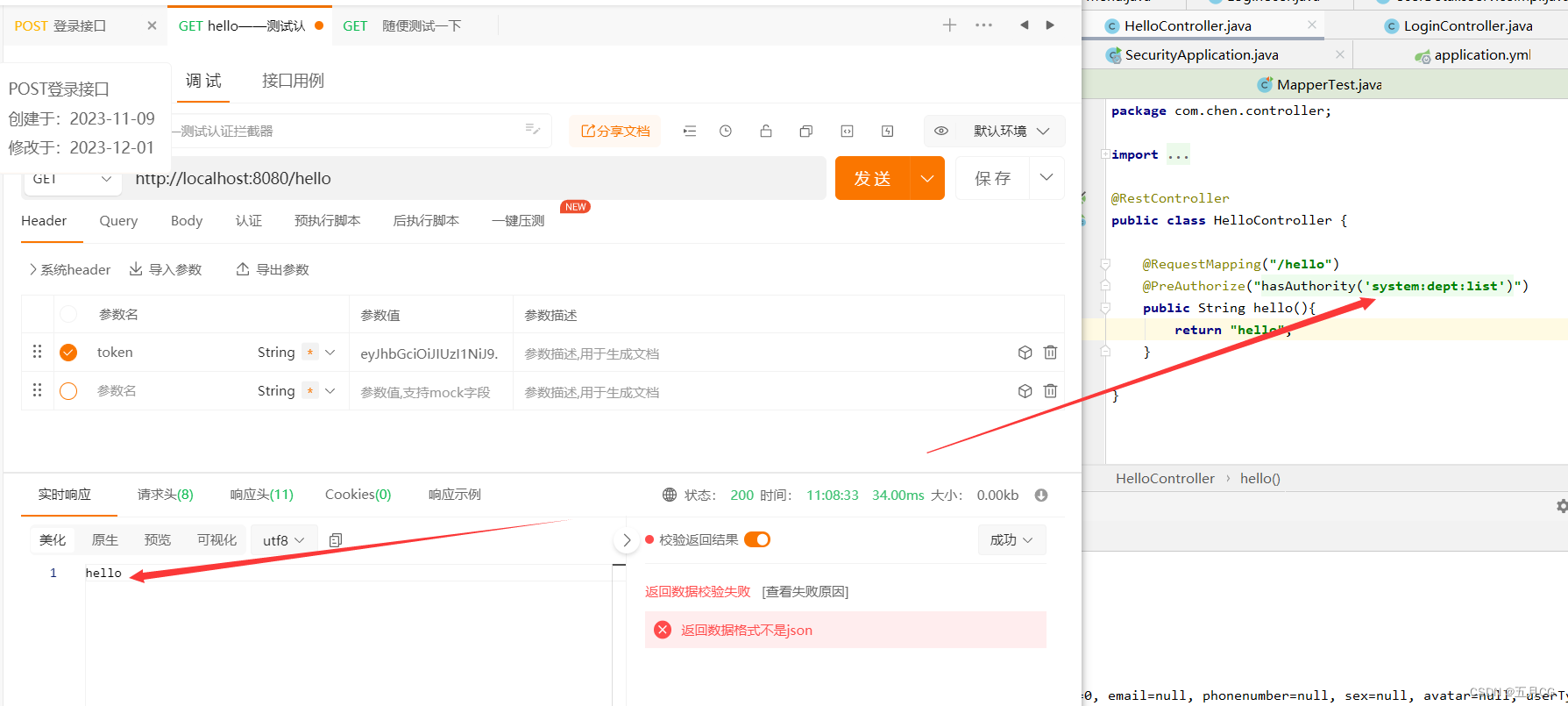Open the 成功 result dropdown
Image resolution: width=1568 pixels, height=706 pixels.
click(x=1011, y=539)
